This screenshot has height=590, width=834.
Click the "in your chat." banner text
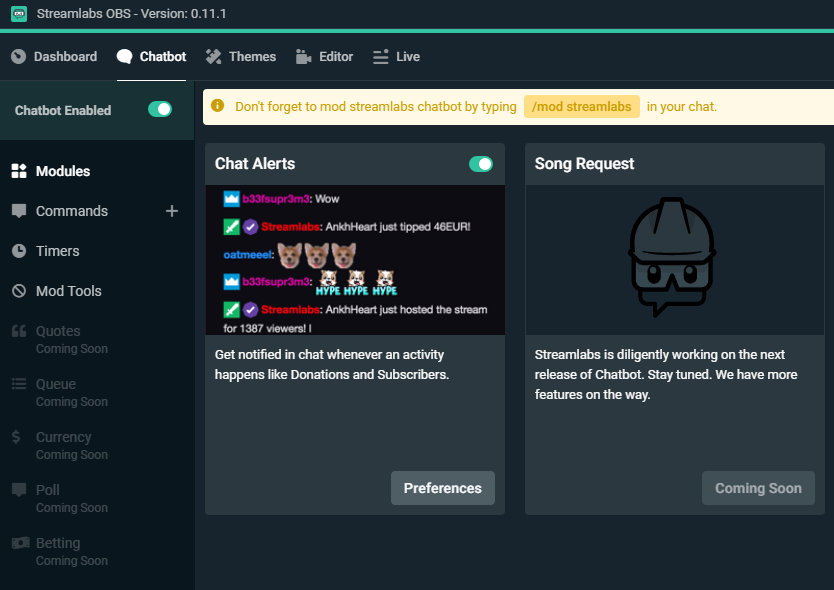pos(681,106)
